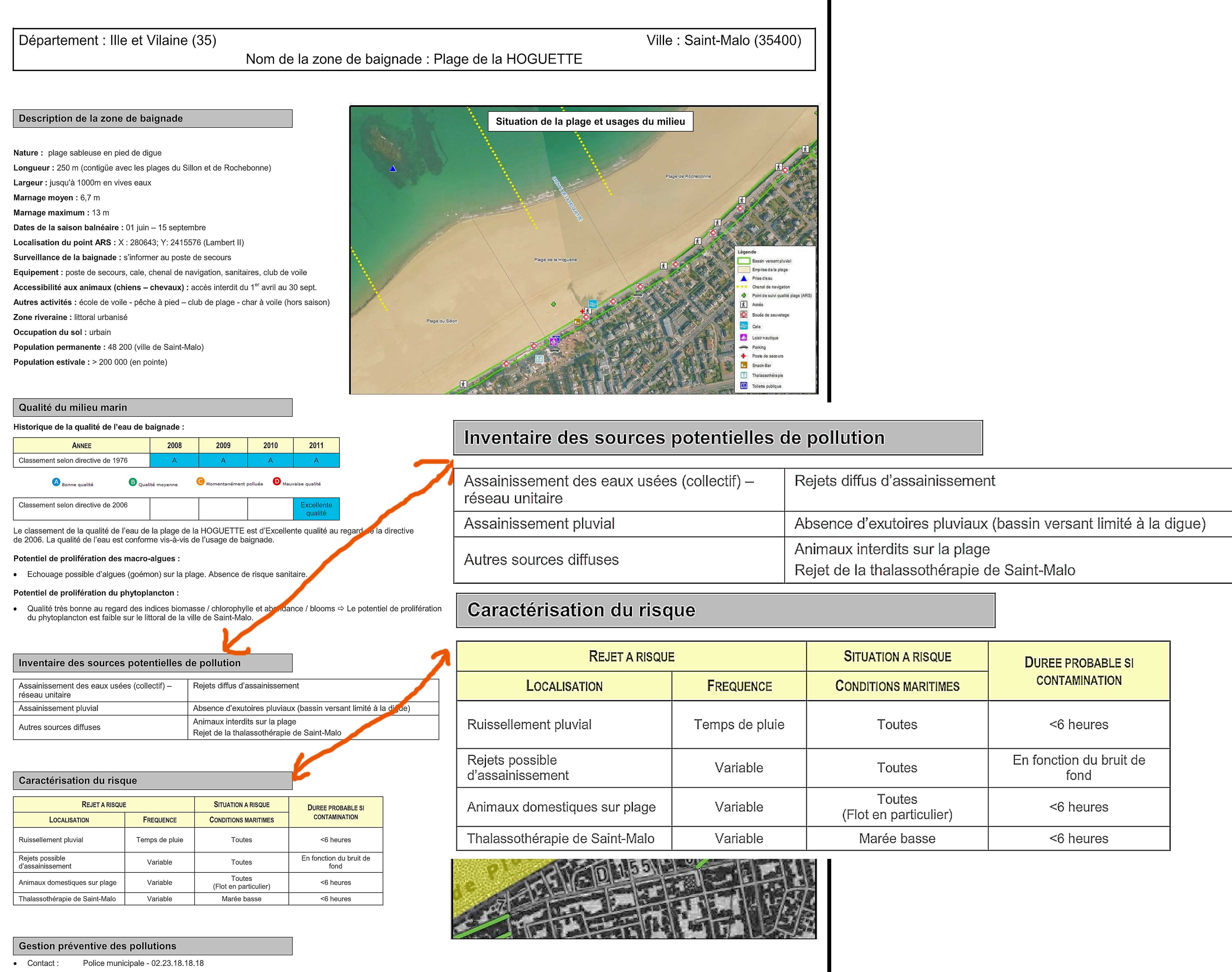Click the ANNEE table header cell

pyautogui.click(x=81, y=446)
